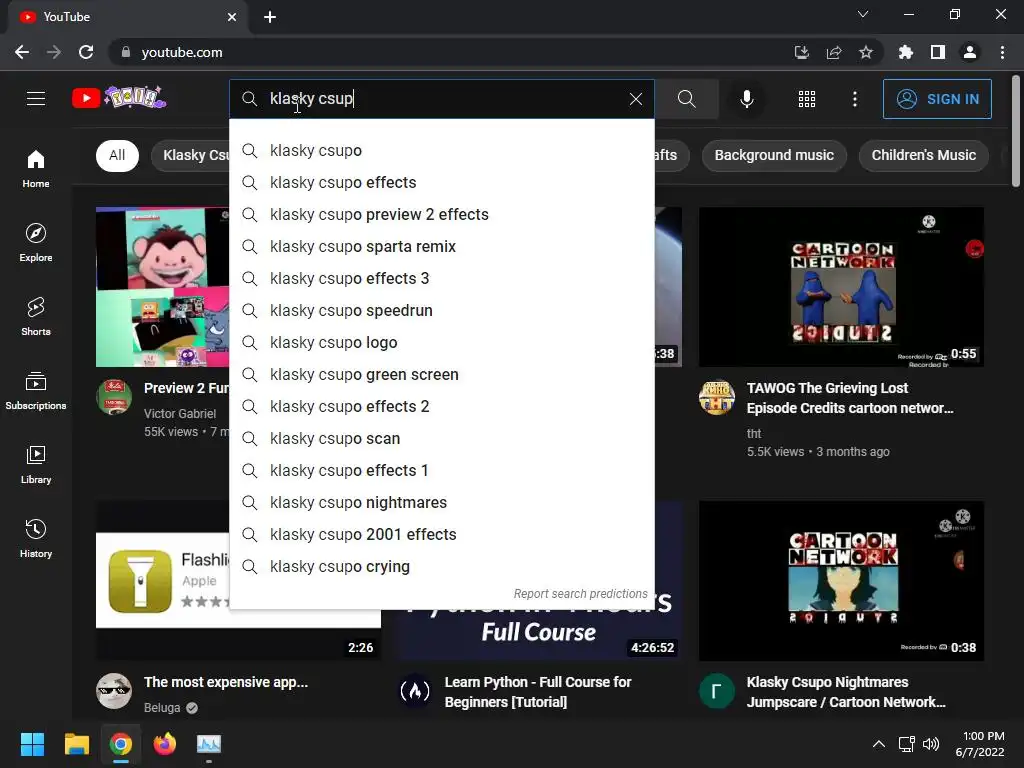Open TAWOG Grieving Lost video thumbnail
The image size is (1024, 768).
point(841,287)
